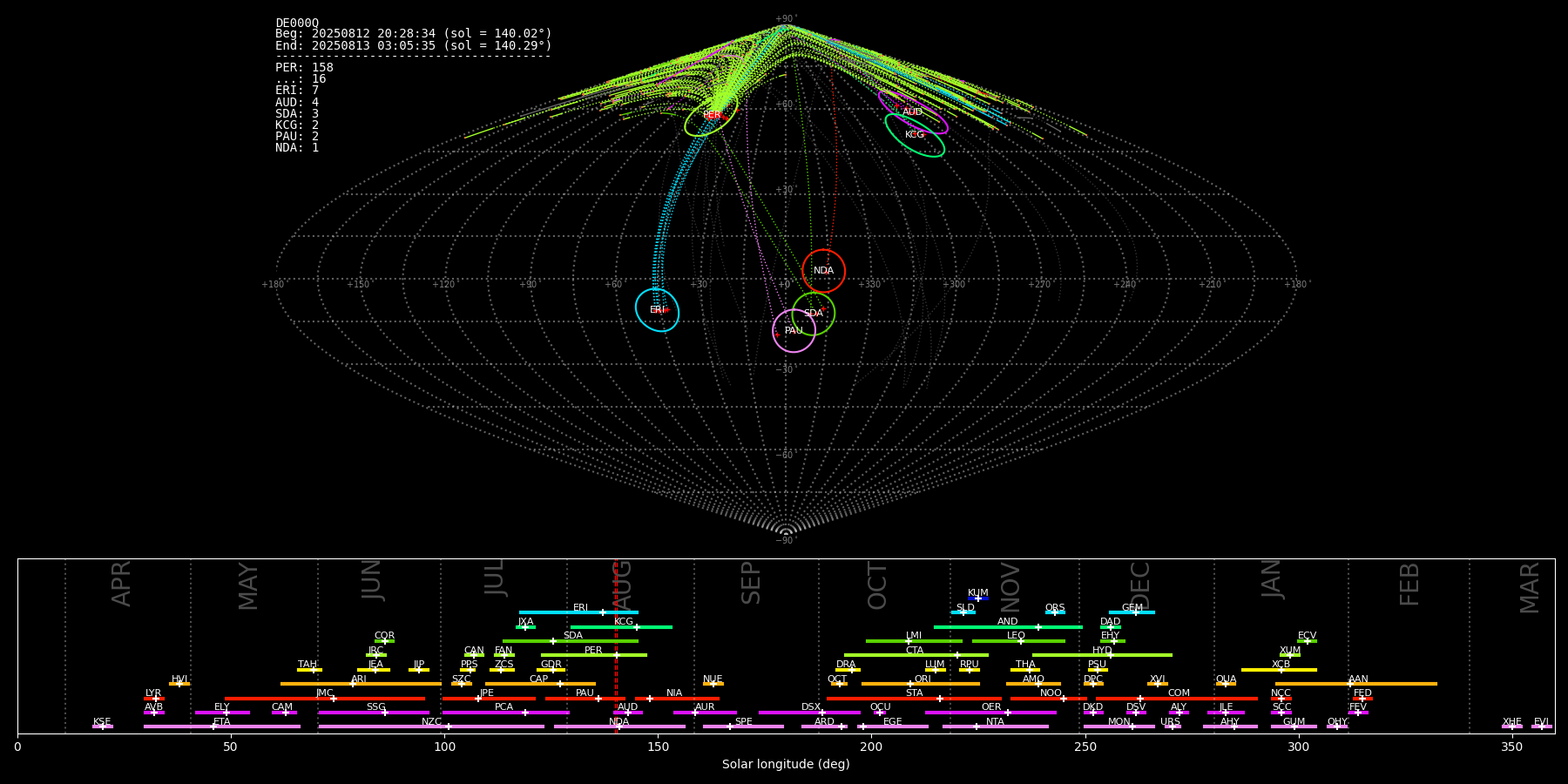Click the KCG activity bar in timeline
The height and width of the screenshot is (784, 1568).
[621, 627]
